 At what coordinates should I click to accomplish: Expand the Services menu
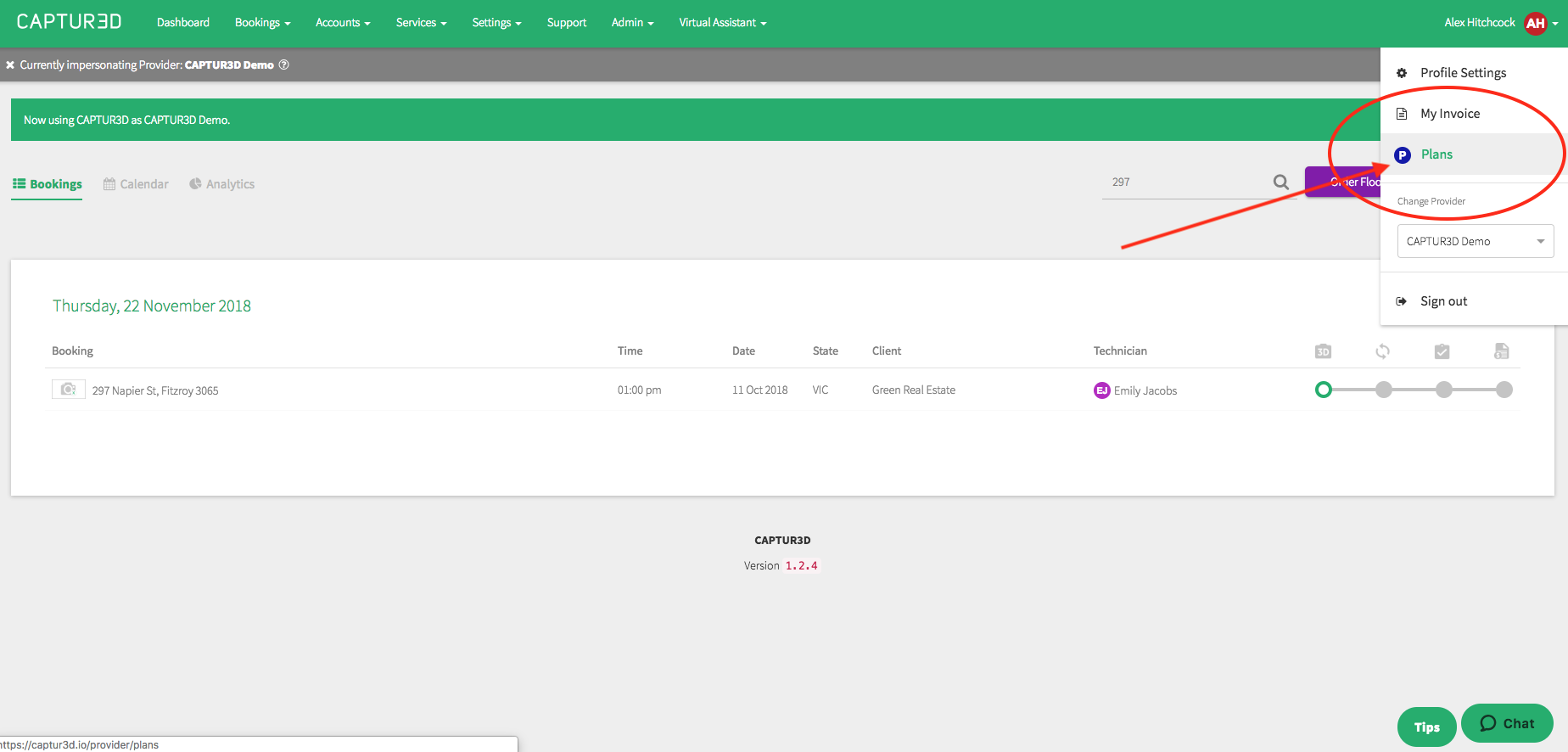421,23
